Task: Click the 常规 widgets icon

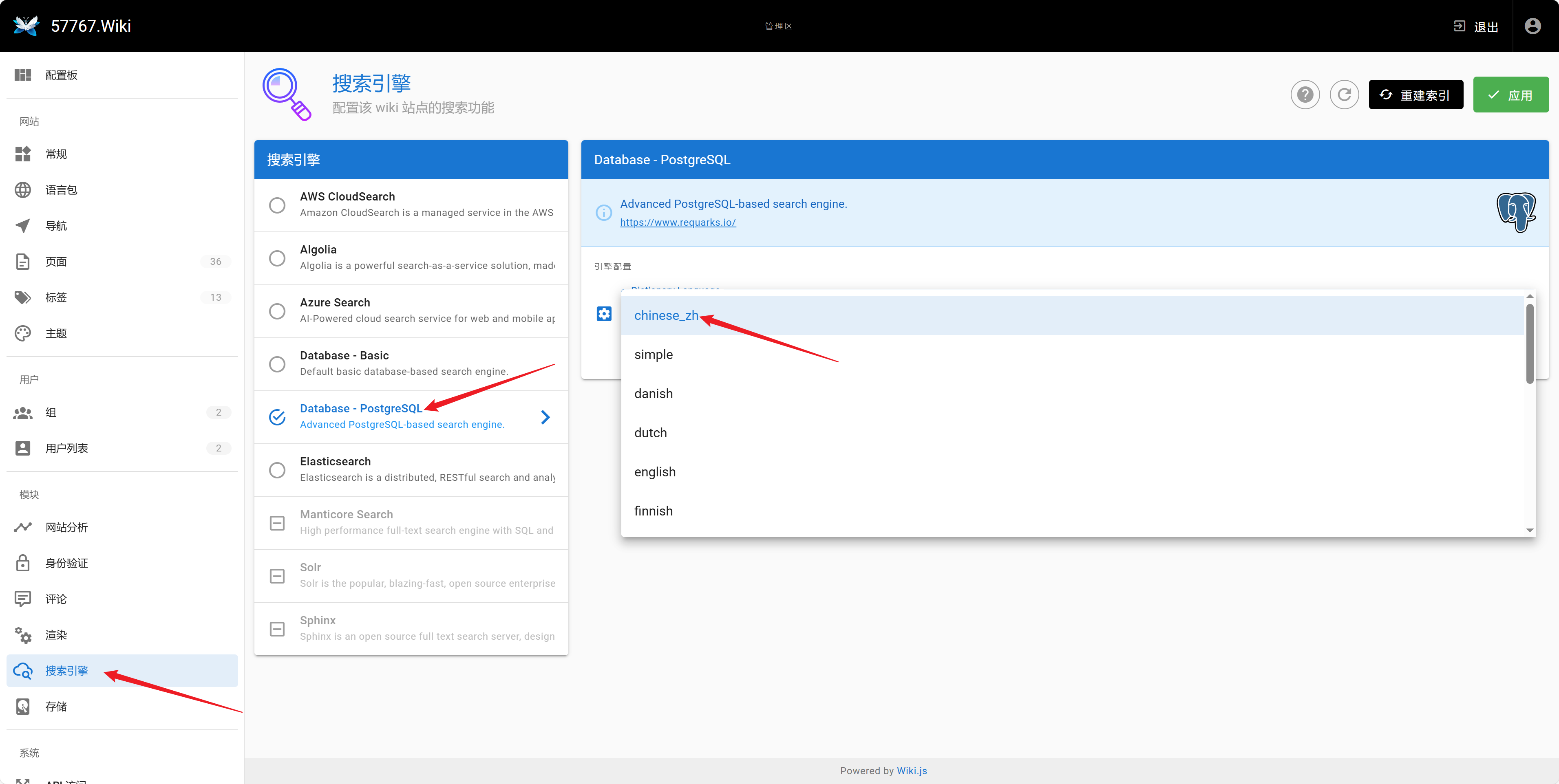Action: point(22,154)
